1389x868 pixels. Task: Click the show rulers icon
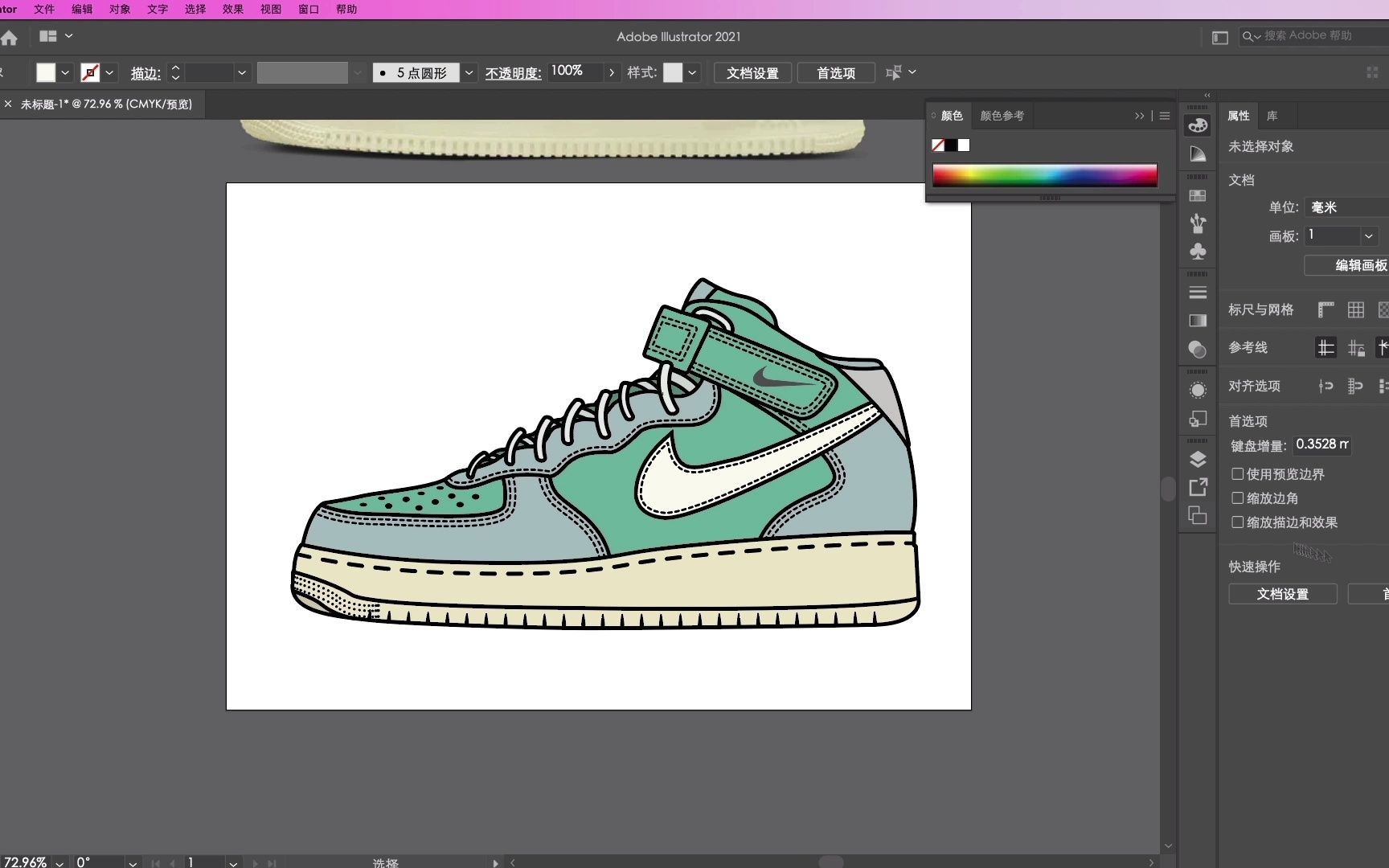tap(1325, 309)
